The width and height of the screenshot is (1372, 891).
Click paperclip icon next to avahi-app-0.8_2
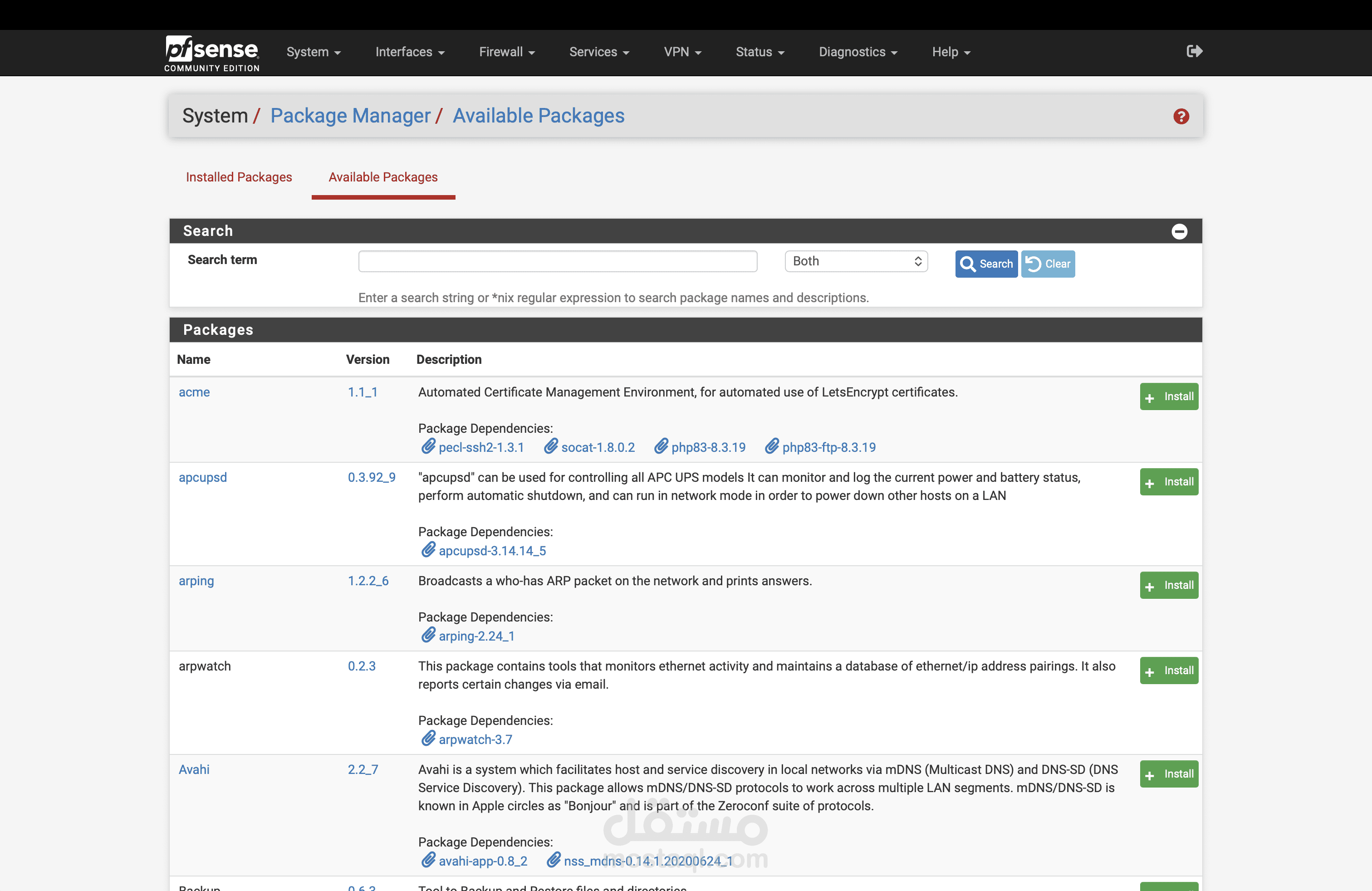coord(428,861)
